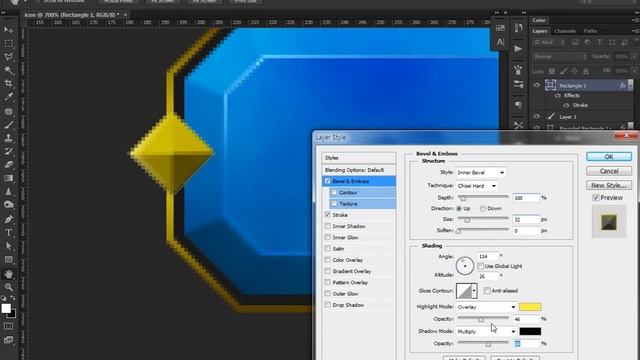This screenshot has height=360, width=640.
Task: Check Use Global Light
Action: 480,266
